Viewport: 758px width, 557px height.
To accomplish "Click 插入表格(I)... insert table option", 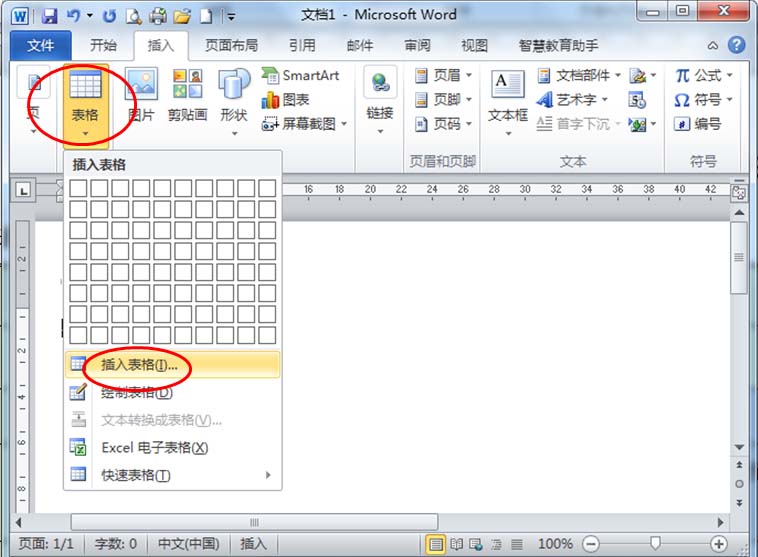I will (x=172, y=365).
